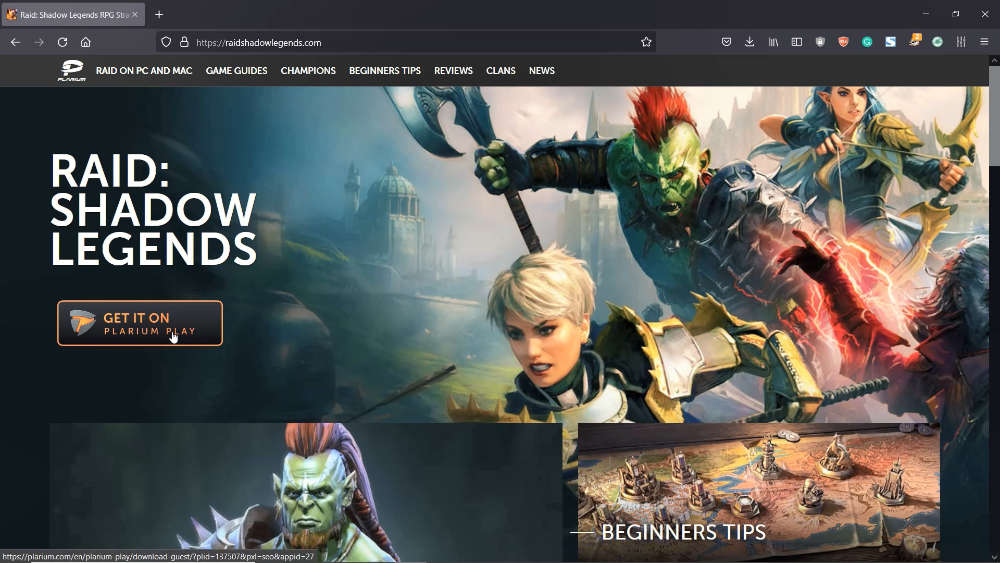
Task: Open a new tab with the plus button
Action: tap(159, 14)
